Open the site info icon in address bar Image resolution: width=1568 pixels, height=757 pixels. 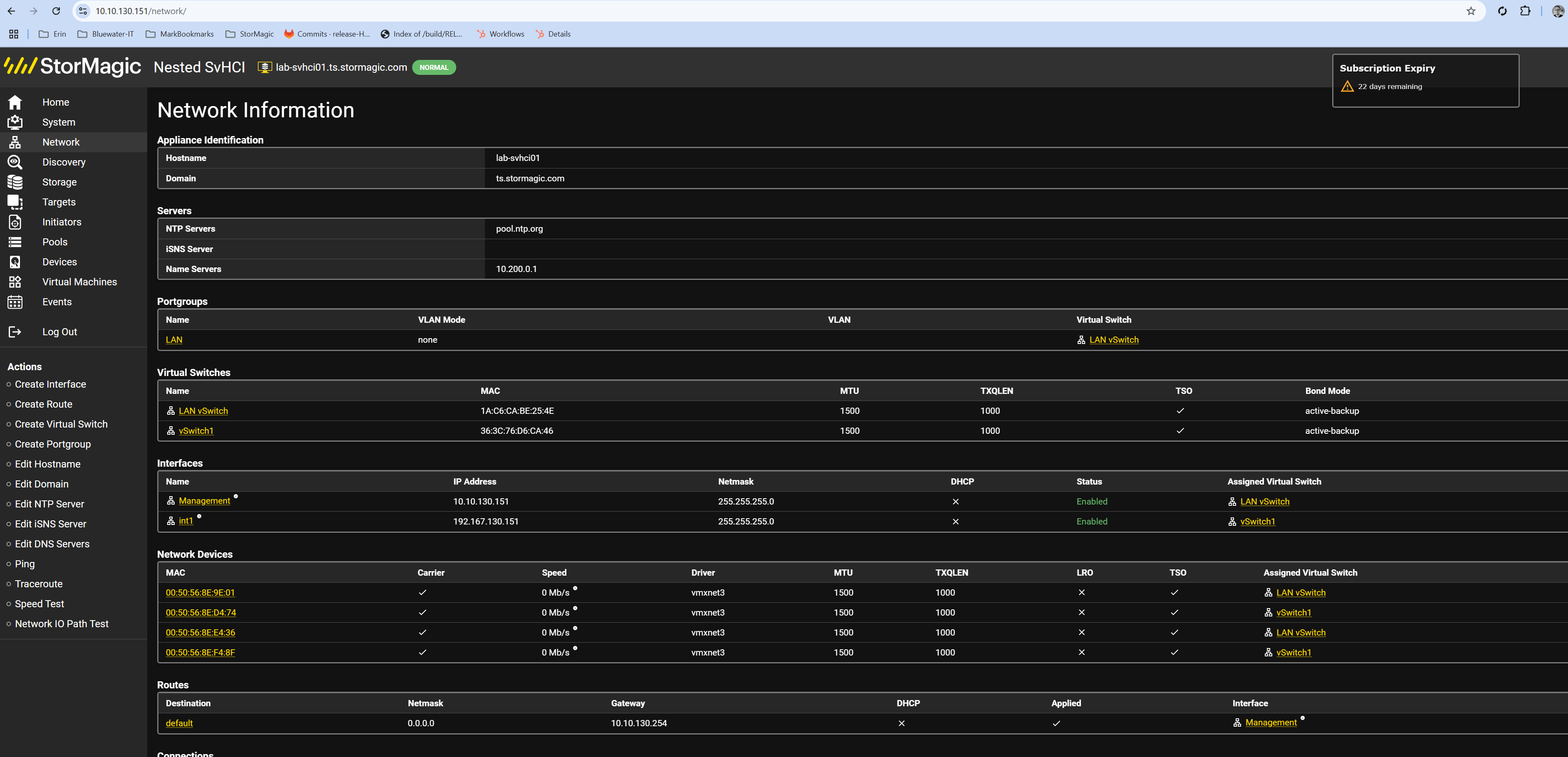point(84,11)
